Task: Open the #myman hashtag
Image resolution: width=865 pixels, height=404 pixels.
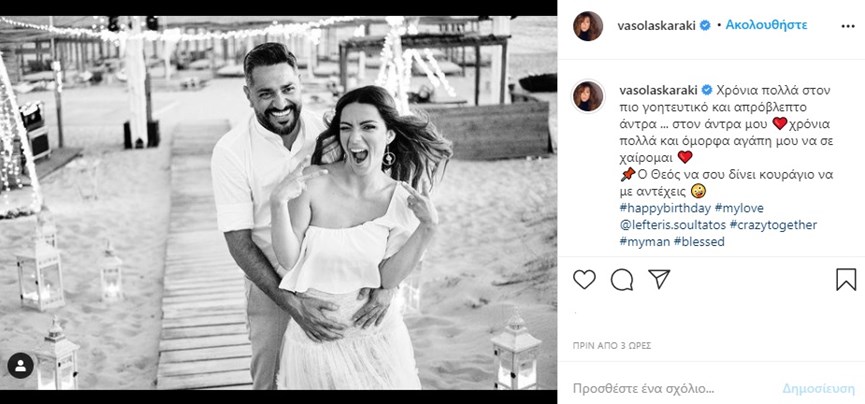Action: (x=644, y=241)
